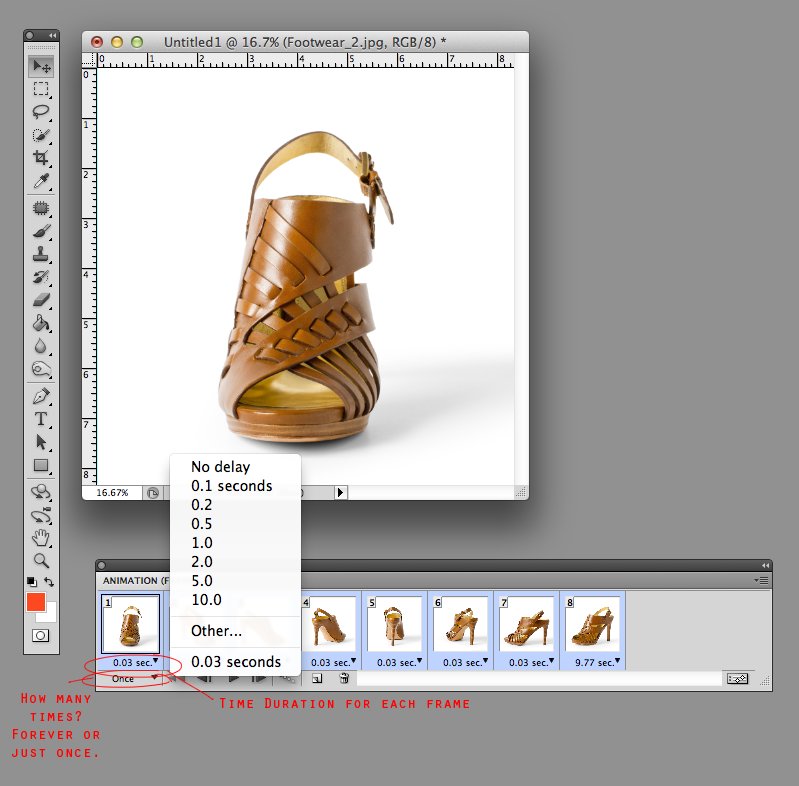Select the Horizontal Type tool
The image size is (799, 786).
pyautogui.click(x=41, y=418)
